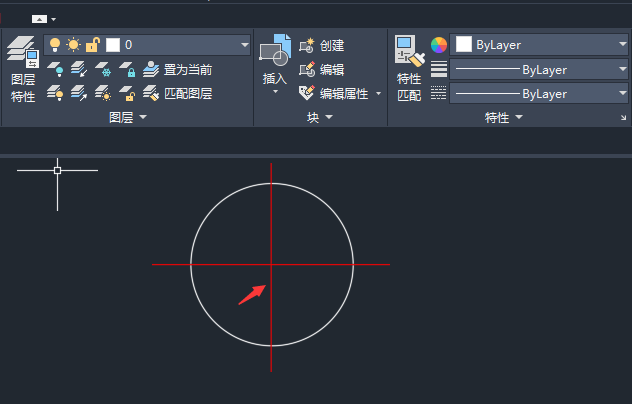Click the Thaw All Layers sun icon
This screenshot has width=632, height=404.
103,93
